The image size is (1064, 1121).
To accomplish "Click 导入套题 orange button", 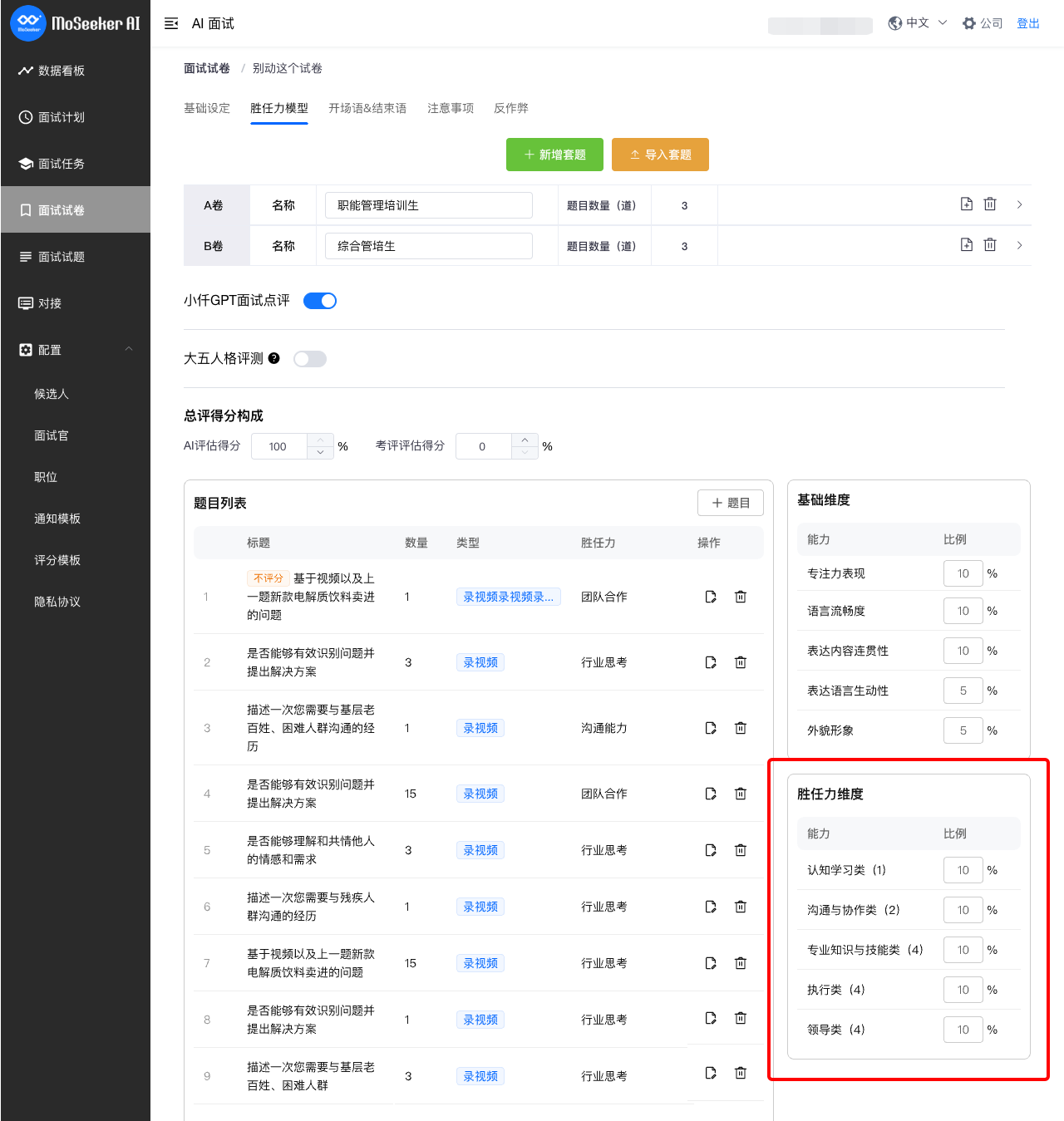I will 660,155.
